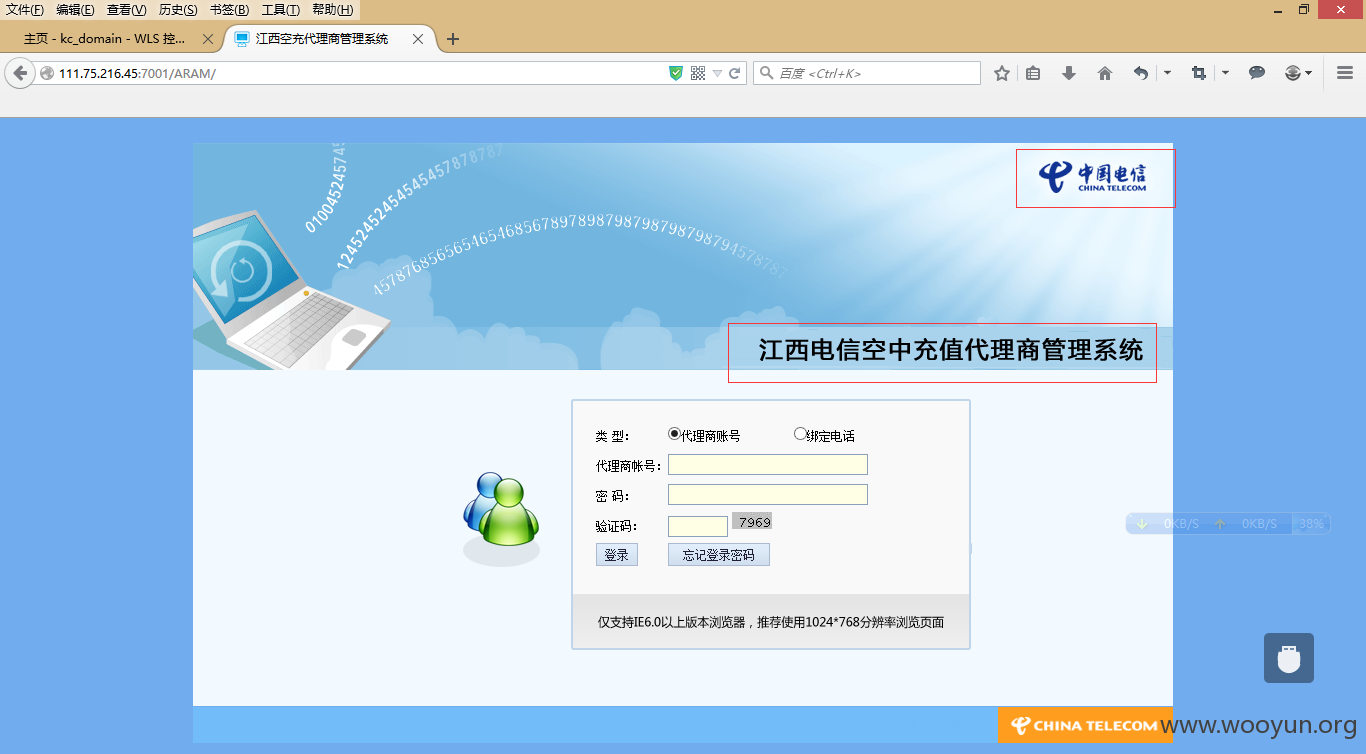Click the 38% usage indicator
1366x754 pixels.
click(1311, 524)
